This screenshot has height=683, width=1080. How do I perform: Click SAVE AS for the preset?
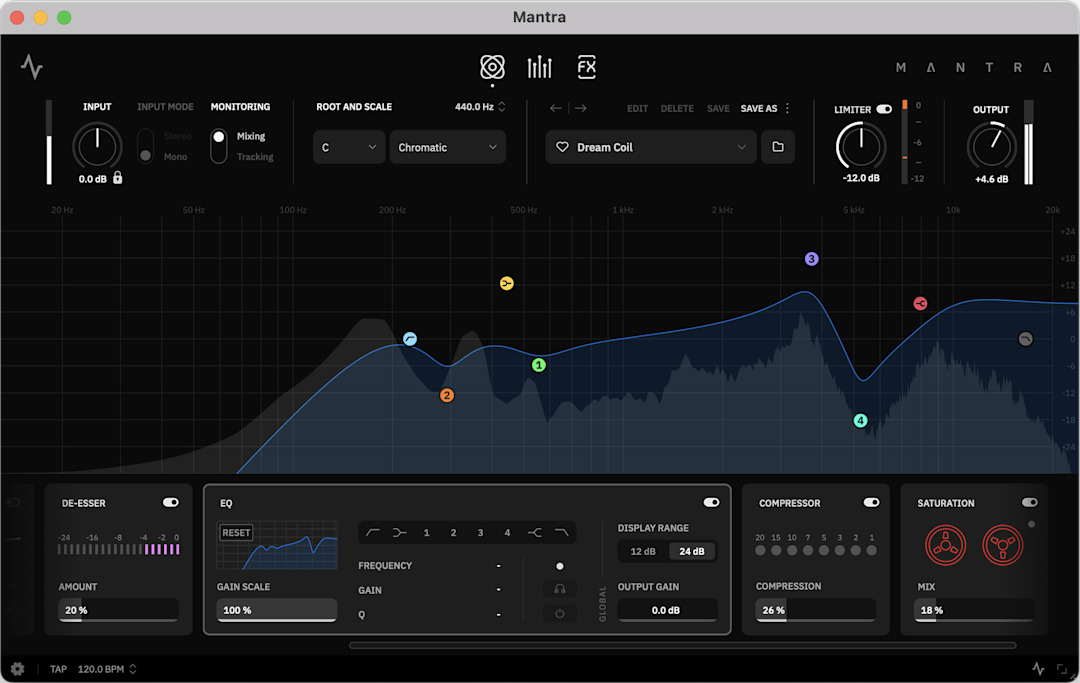coord(758,108)
